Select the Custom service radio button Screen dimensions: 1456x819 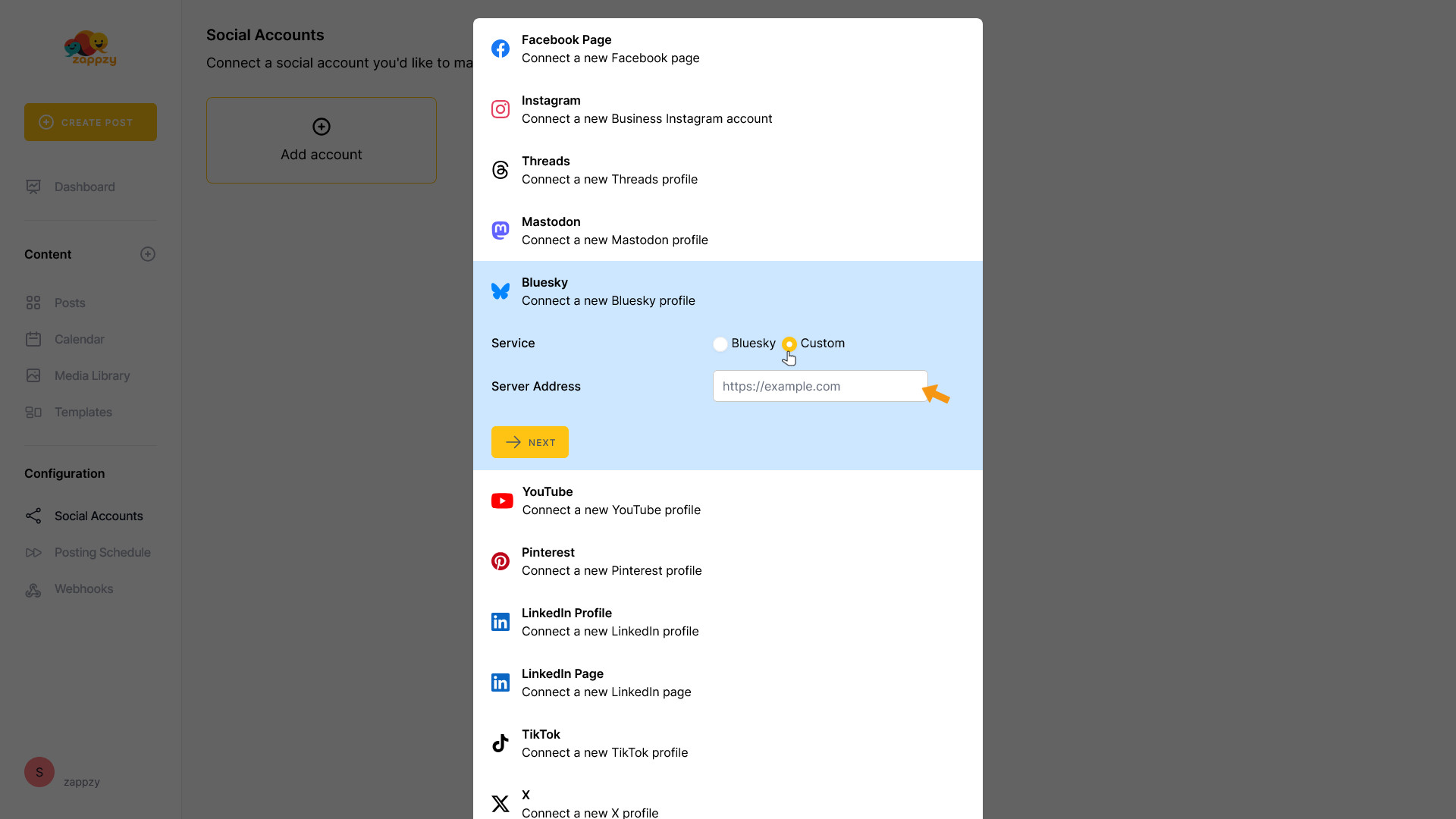(789, 344)
